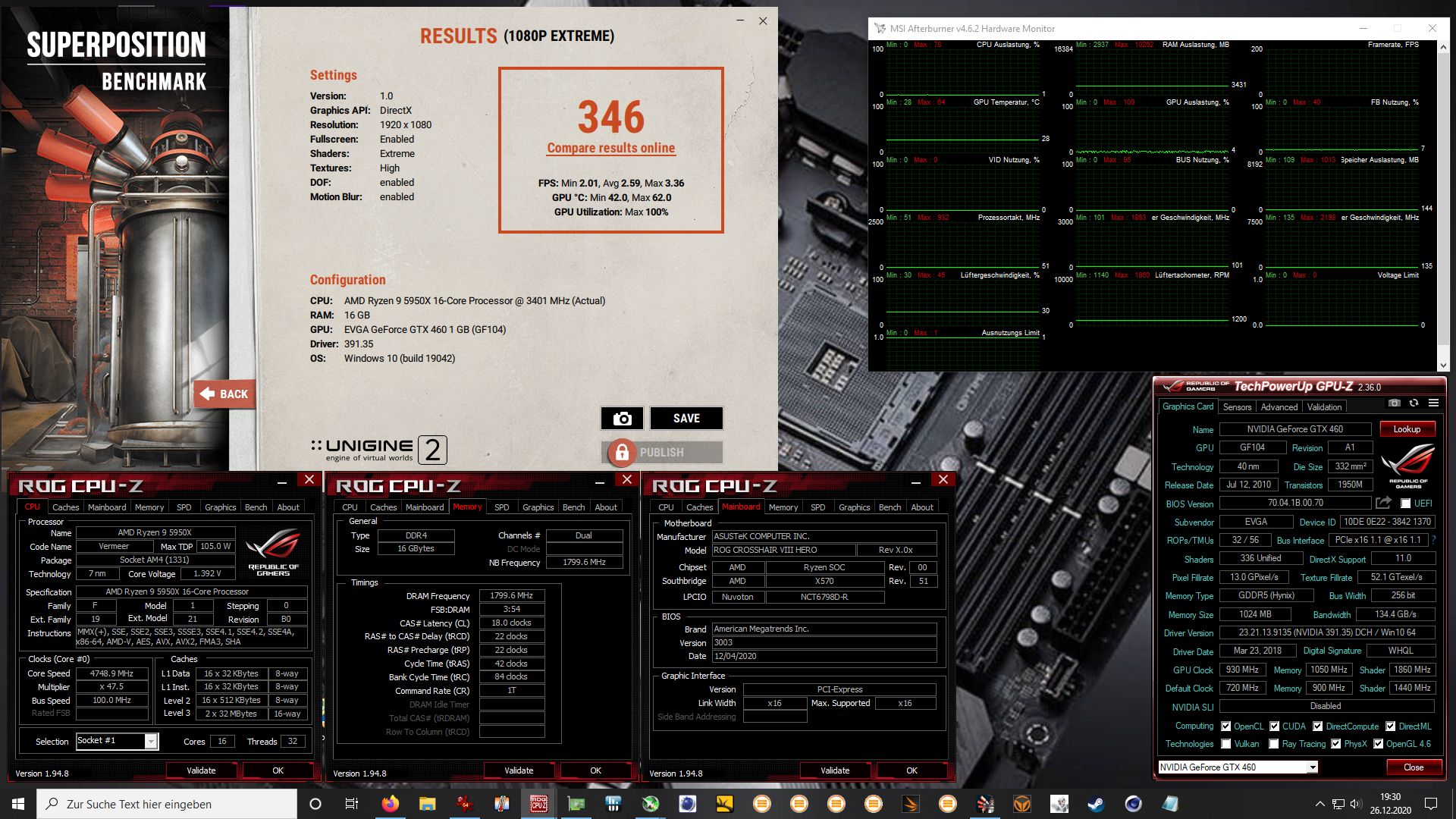Open Caches tab in first CPU-Z window
The width and height of the screenshot is (1456, 819).
pos(65,507)
